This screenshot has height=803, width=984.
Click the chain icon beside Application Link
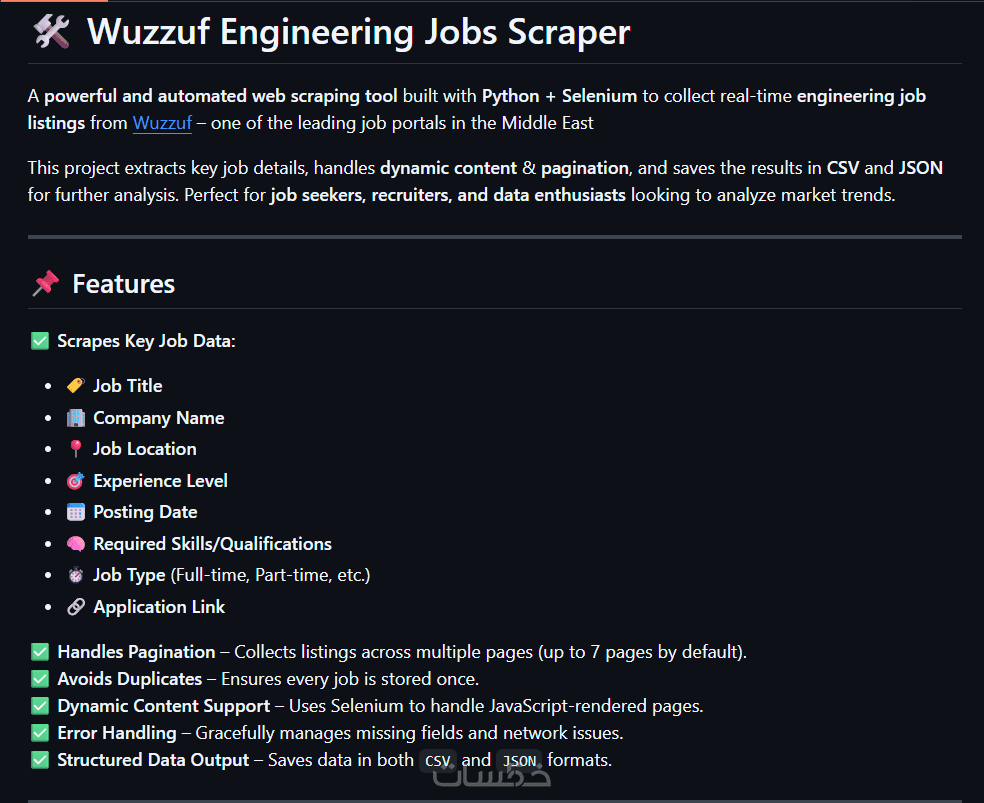[75, 607]
